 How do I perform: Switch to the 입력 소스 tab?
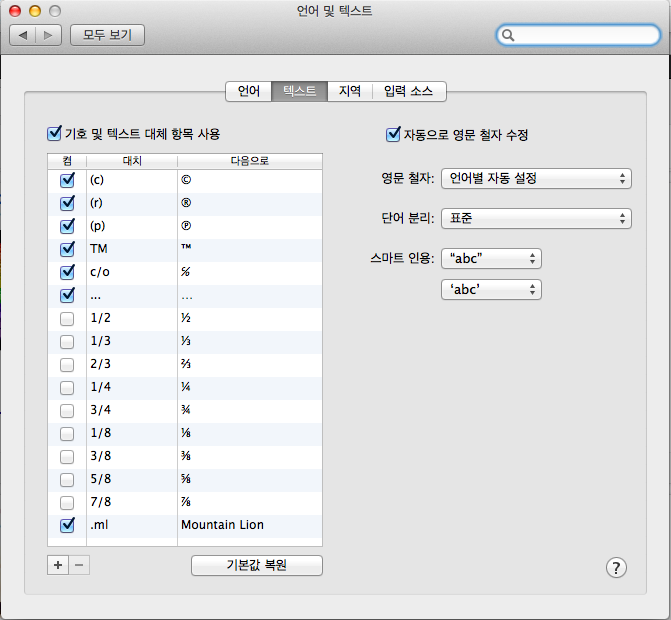pyautogui.click(x=409, y=91)
